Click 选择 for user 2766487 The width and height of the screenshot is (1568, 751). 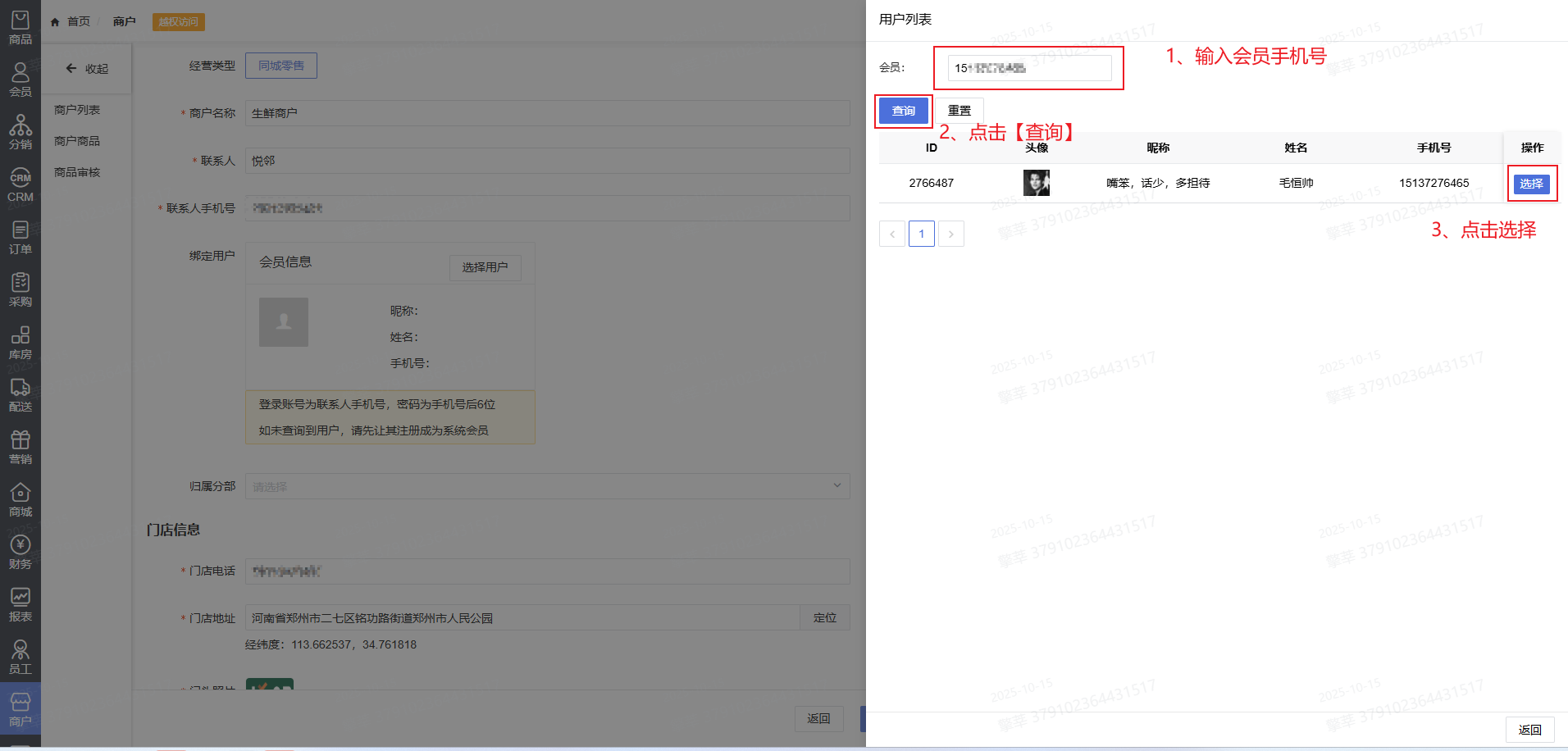[x=1531, y=184]
